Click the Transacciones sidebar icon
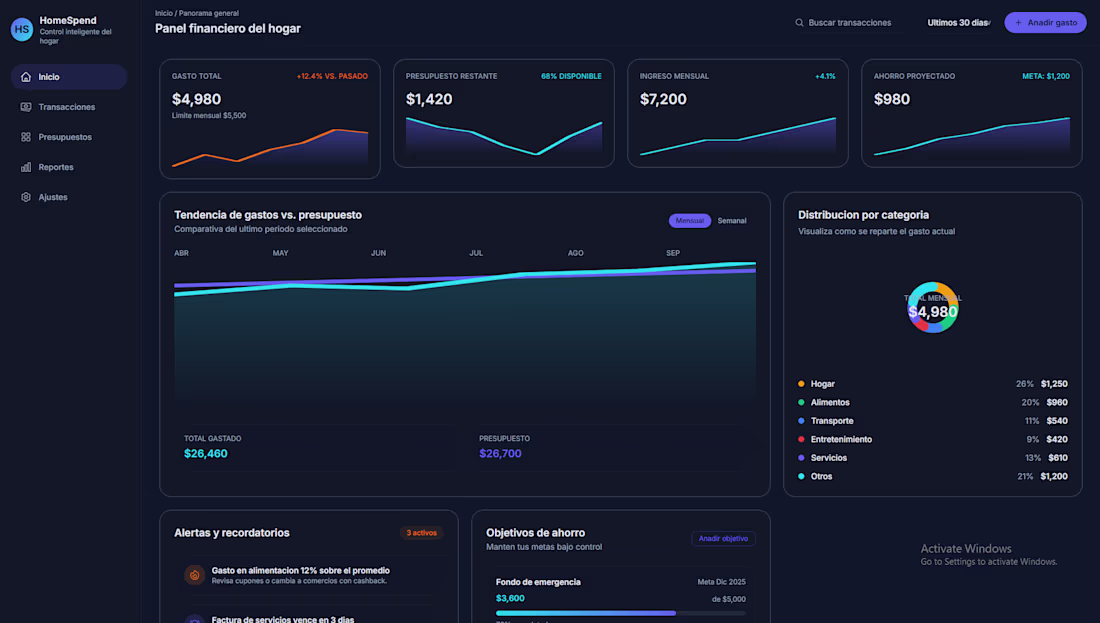 (26, 107)
